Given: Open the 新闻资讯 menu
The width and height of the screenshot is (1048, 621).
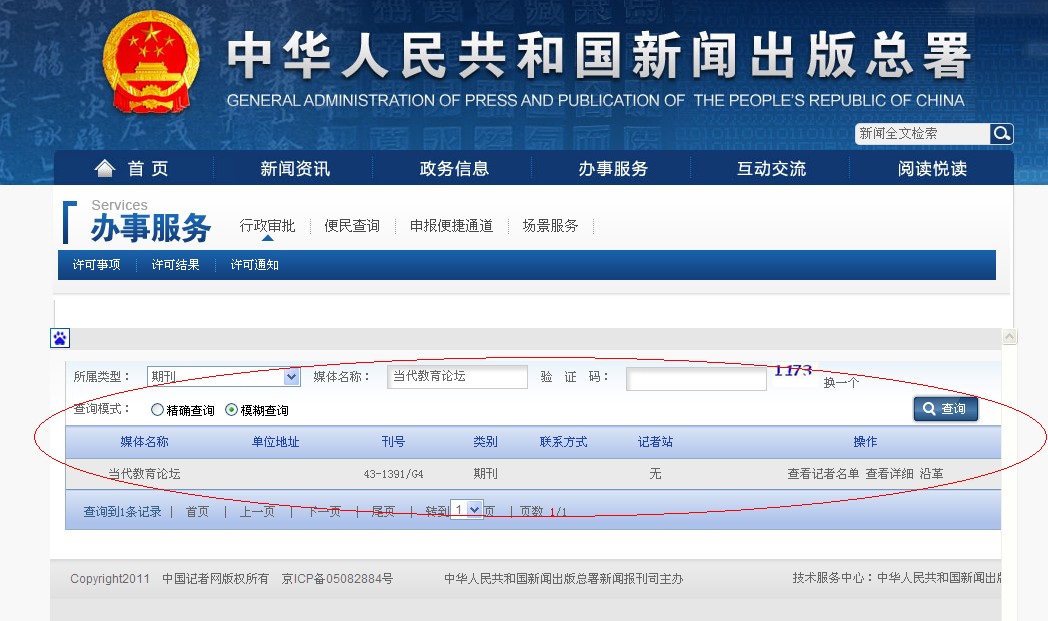Looking at the screenshot, I should click(x=295, y=168).
